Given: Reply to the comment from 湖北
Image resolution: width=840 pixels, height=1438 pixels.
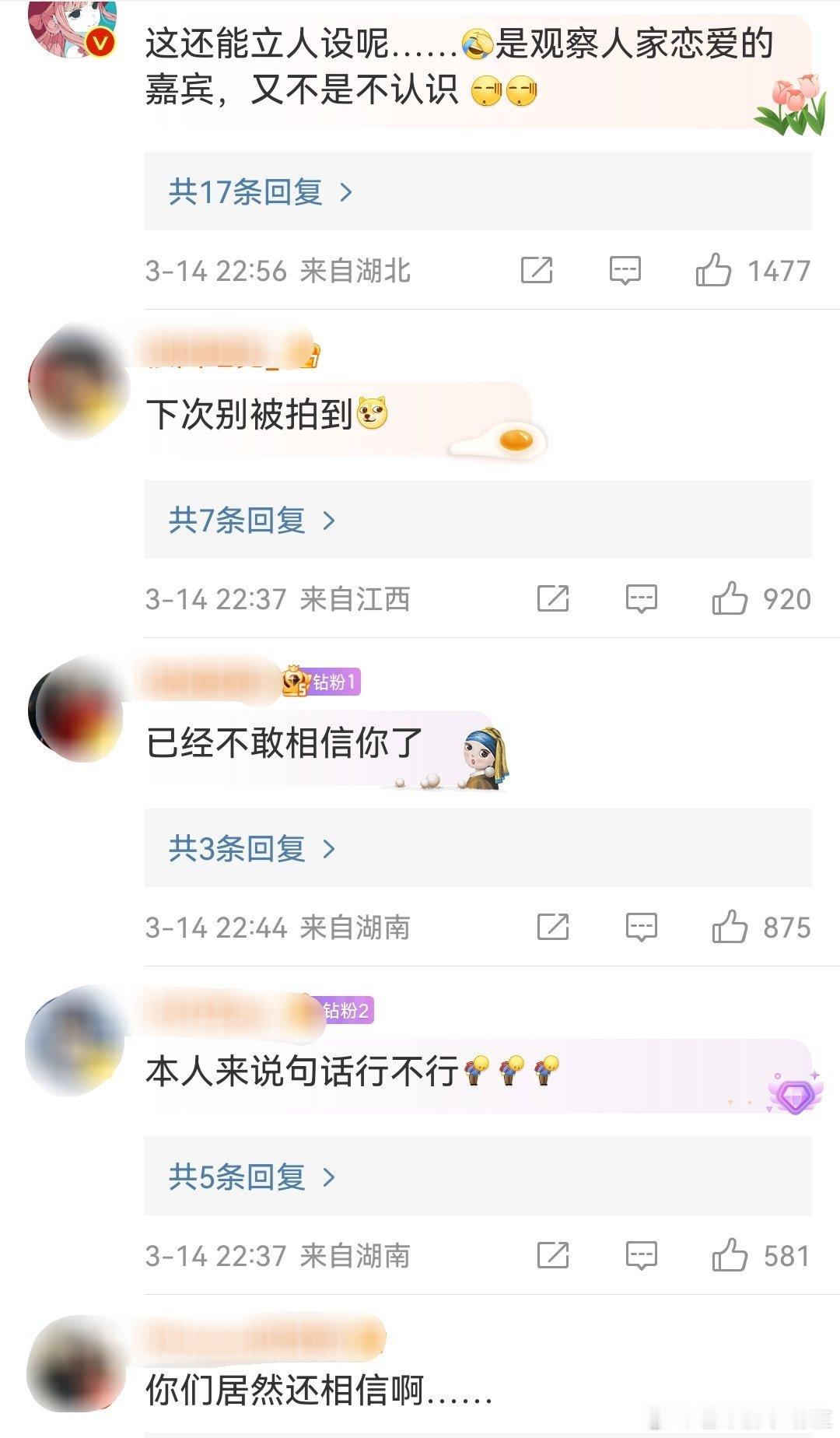Looking at the screenshot, I should click(625, 271).
